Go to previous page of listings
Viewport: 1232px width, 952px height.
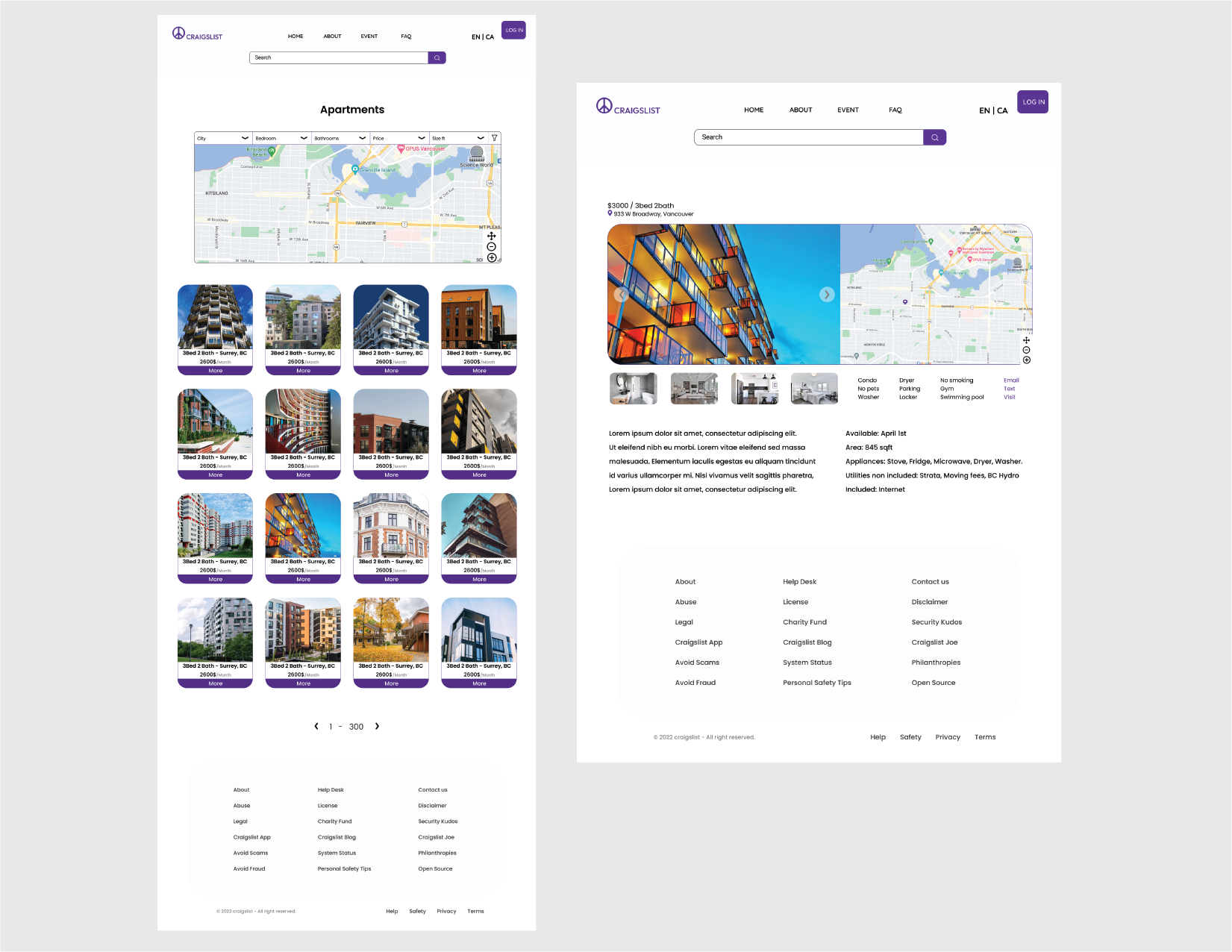coord(316,726)
